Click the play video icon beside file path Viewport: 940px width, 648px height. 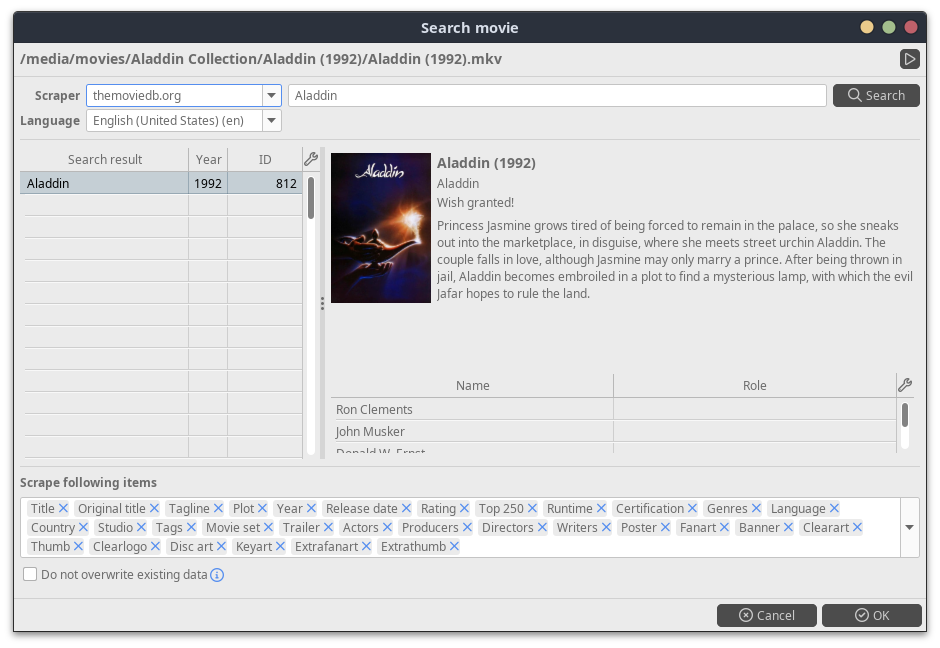pyautogui.click(x=909, y=59)
